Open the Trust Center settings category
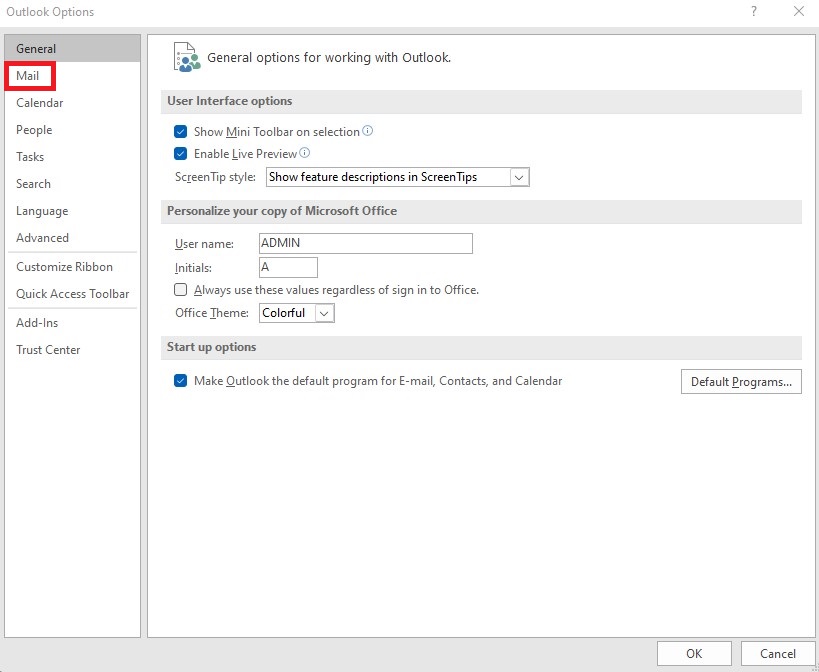 [48, 350]
